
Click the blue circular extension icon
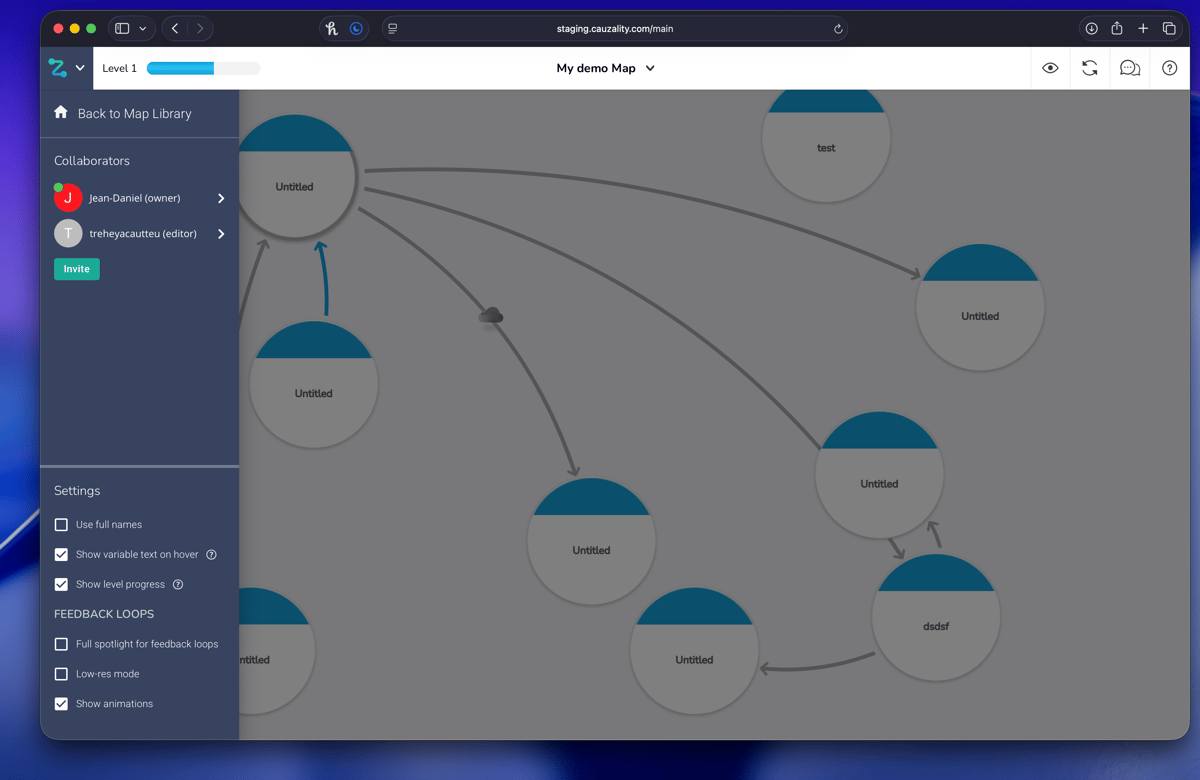click(356, 29)
